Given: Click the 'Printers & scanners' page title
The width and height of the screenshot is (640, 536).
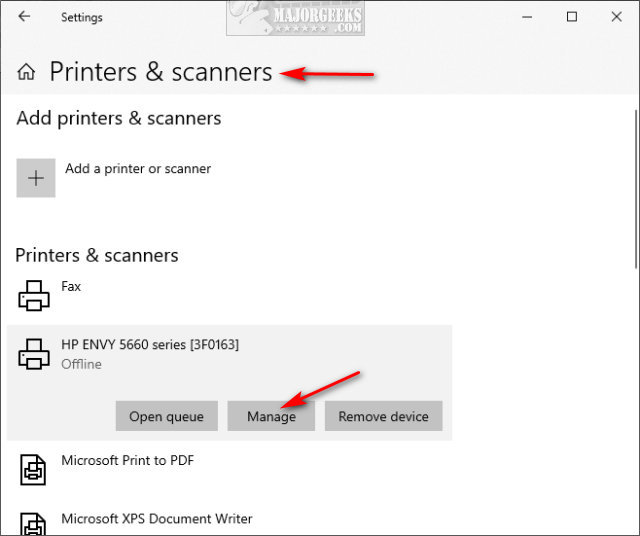Looking at the screenshot, I should (161, 72).
